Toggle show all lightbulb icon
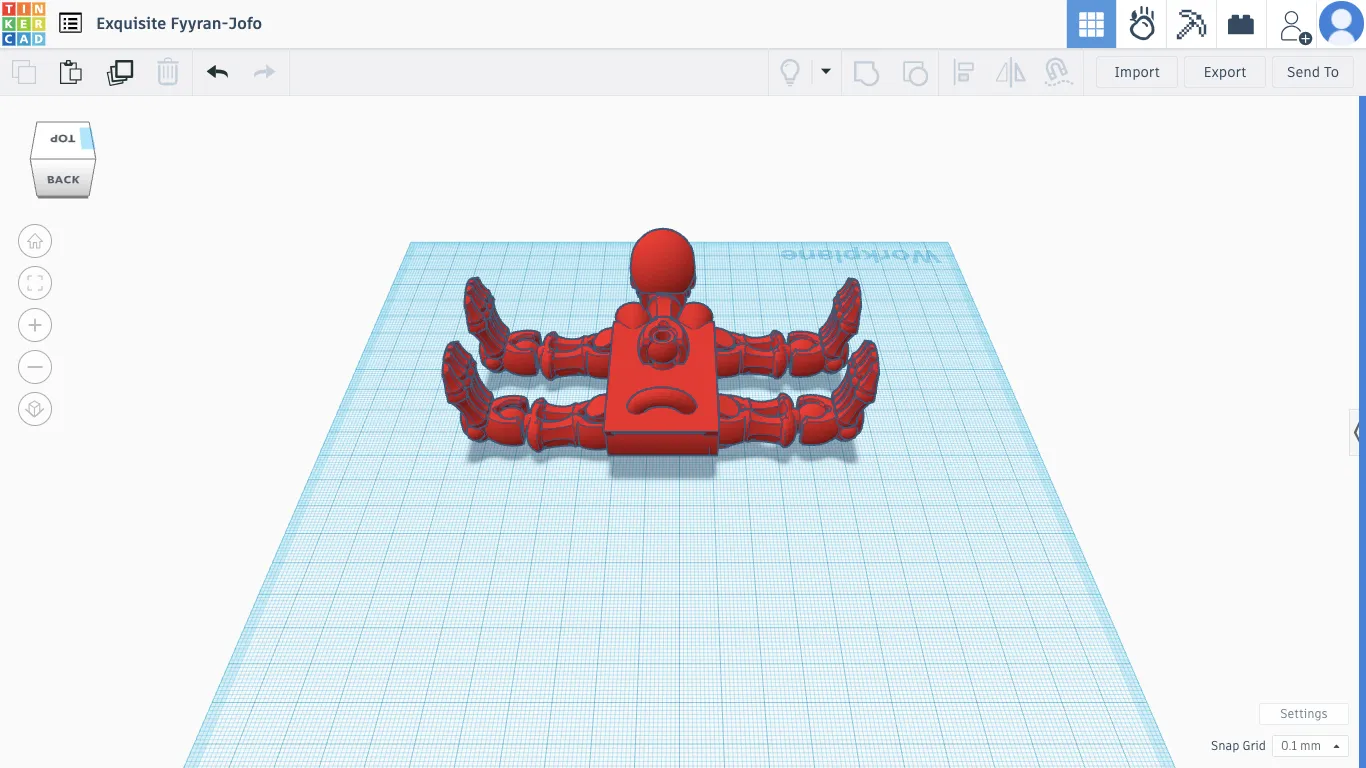1366x768 pixels. (x=790, y=72)
